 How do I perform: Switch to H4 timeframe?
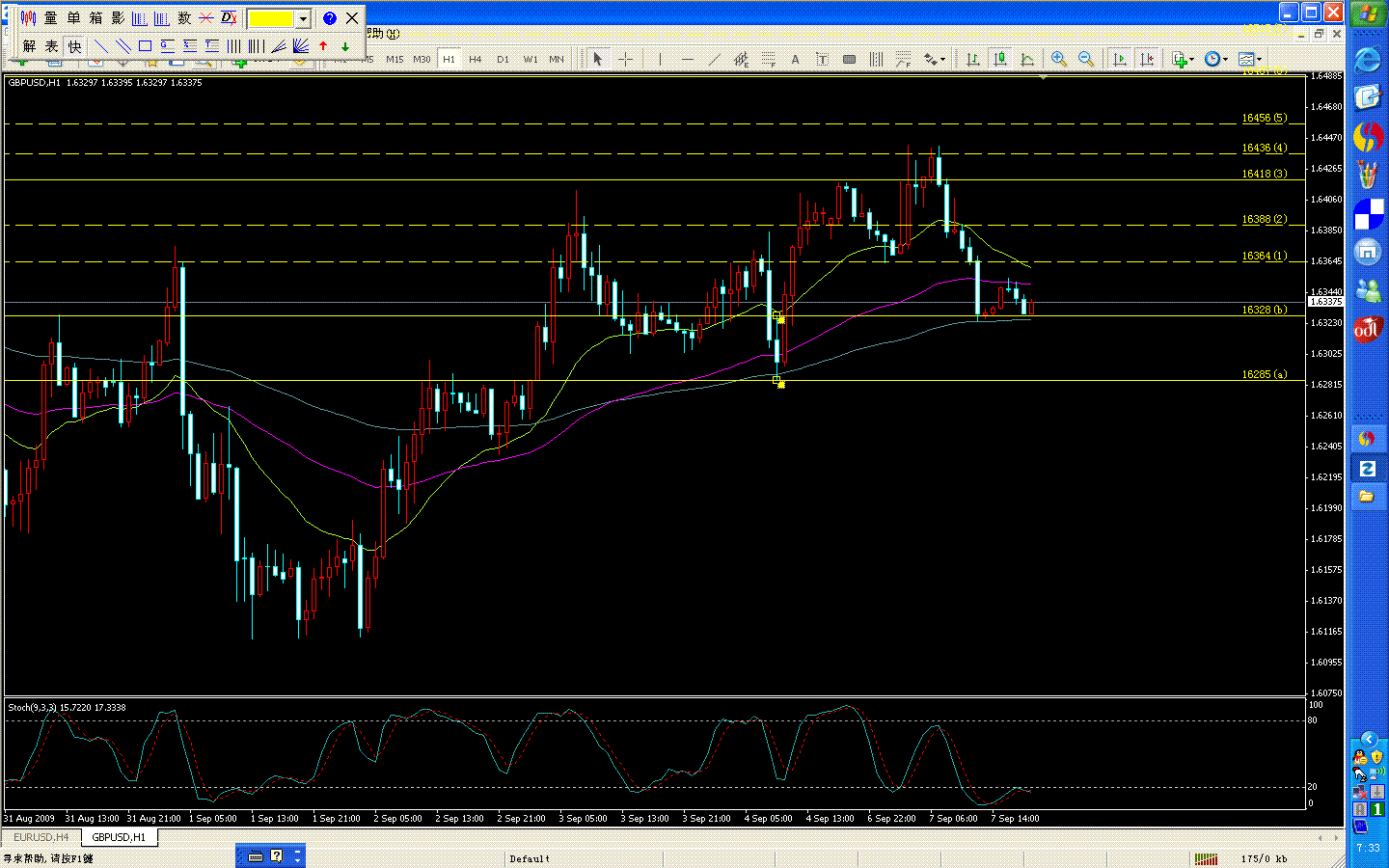[476, 60]
